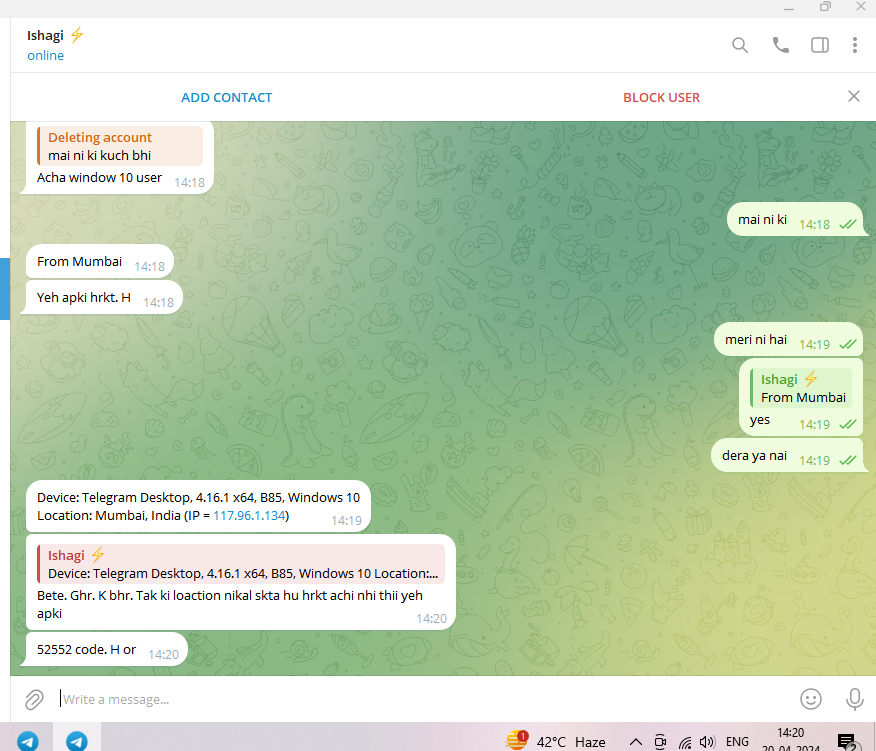Viewport: 876px width, 751px height.
Task: Open IP address link 117.96.1.134
Action: 249,515
